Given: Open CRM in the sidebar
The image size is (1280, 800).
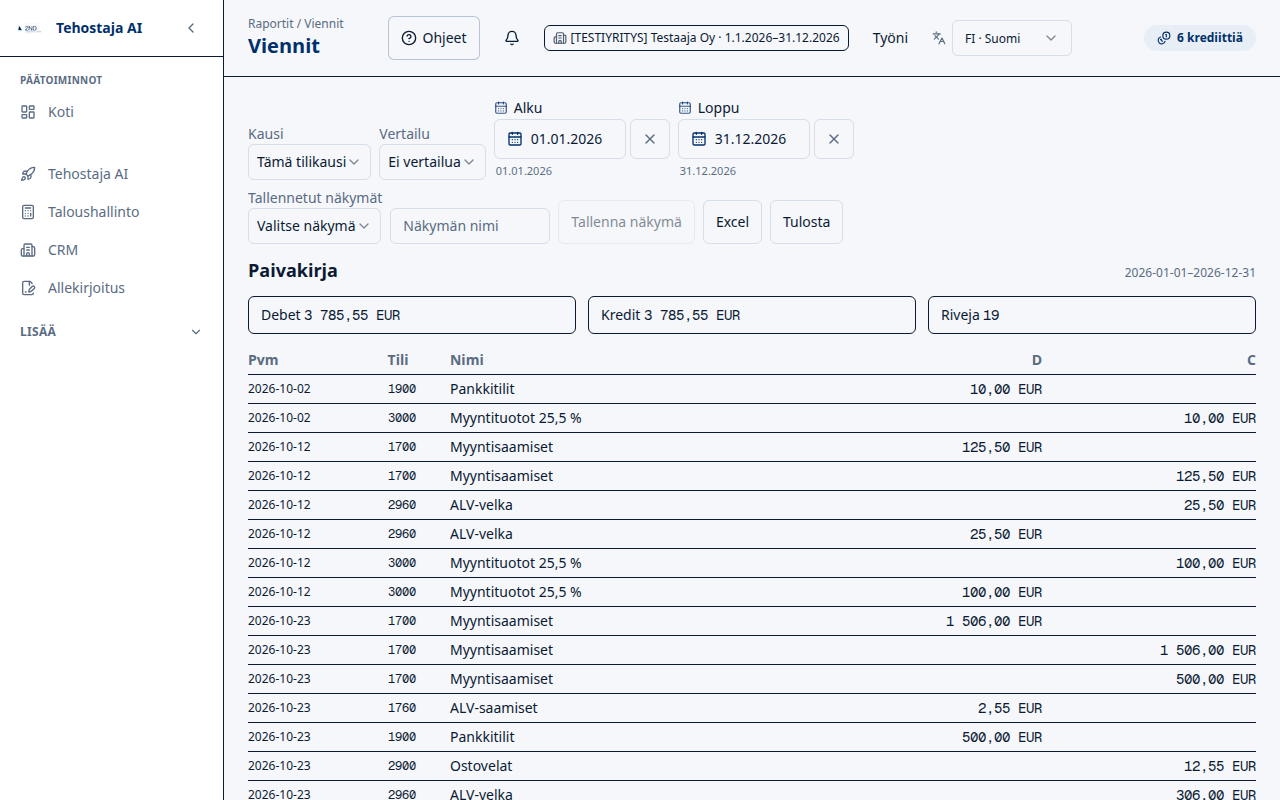Looking at the screenshot, I should [112, 250].
